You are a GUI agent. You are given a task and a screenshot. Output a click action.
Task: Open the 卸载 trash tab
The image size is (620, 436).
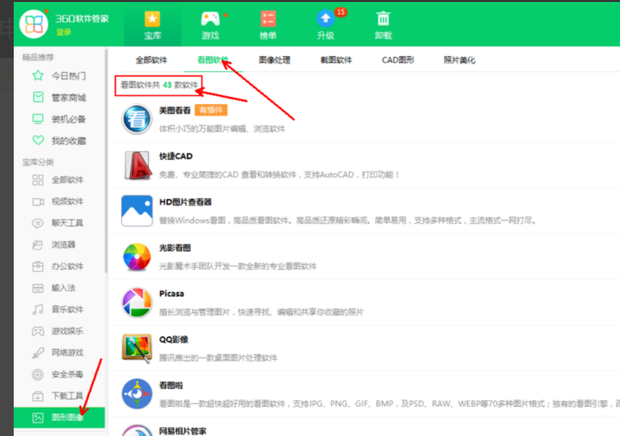pyautogui.click(x=383, y=25)
